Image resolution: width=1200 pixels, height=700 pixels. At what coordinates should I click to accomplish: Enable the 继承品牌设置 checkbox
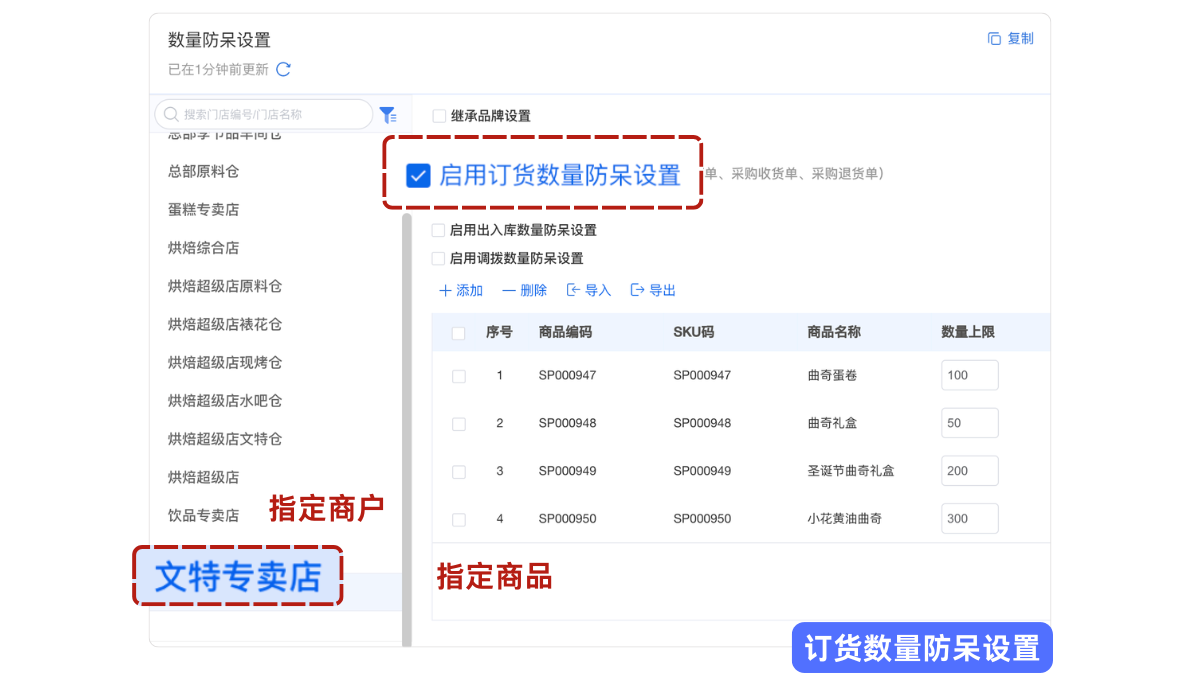point(439,116)
